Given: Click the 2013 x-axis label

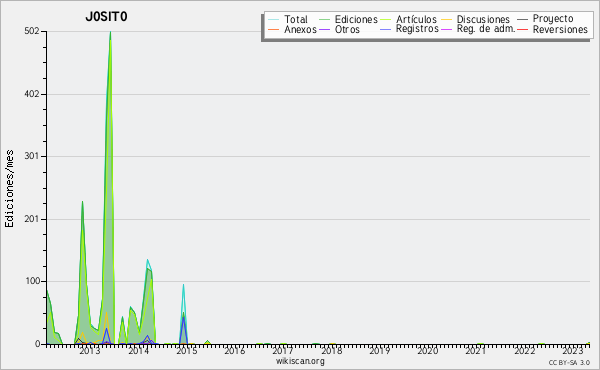Looking at the screenshot, I should point(90,350).
